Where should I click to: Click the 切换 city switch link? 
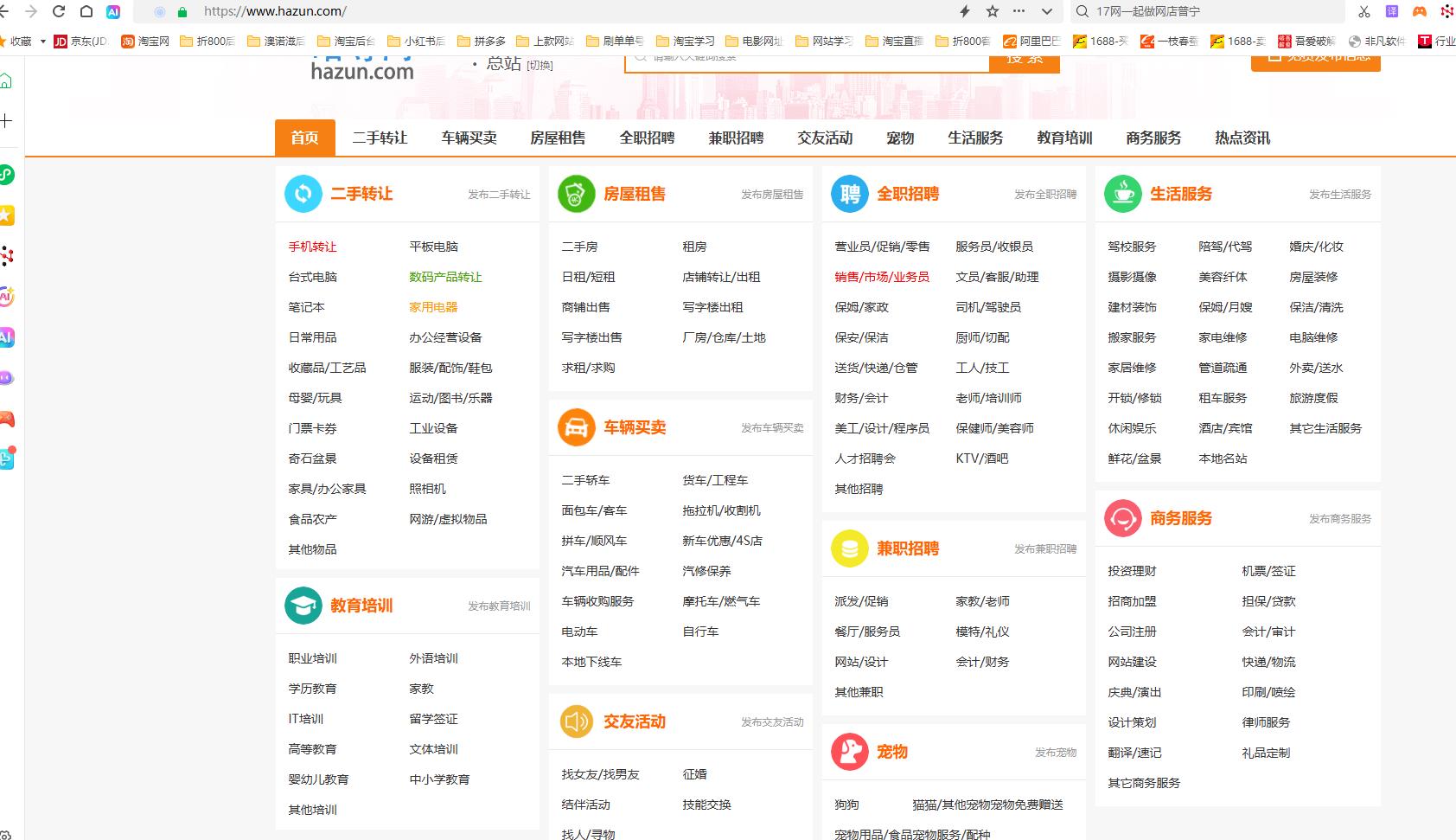[540, 66]
